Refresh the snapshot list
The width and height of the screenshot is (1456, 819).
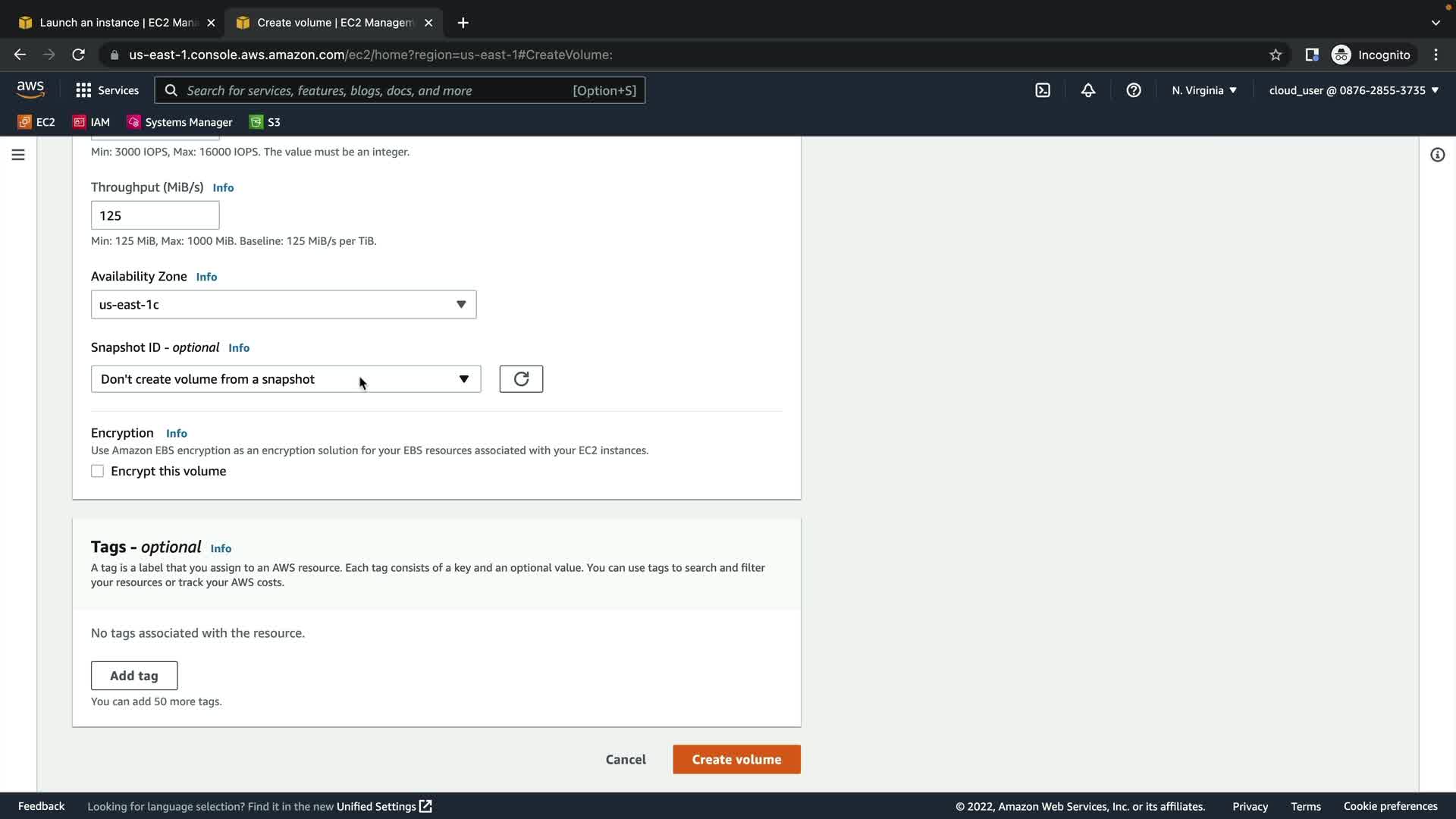[521, 379]
